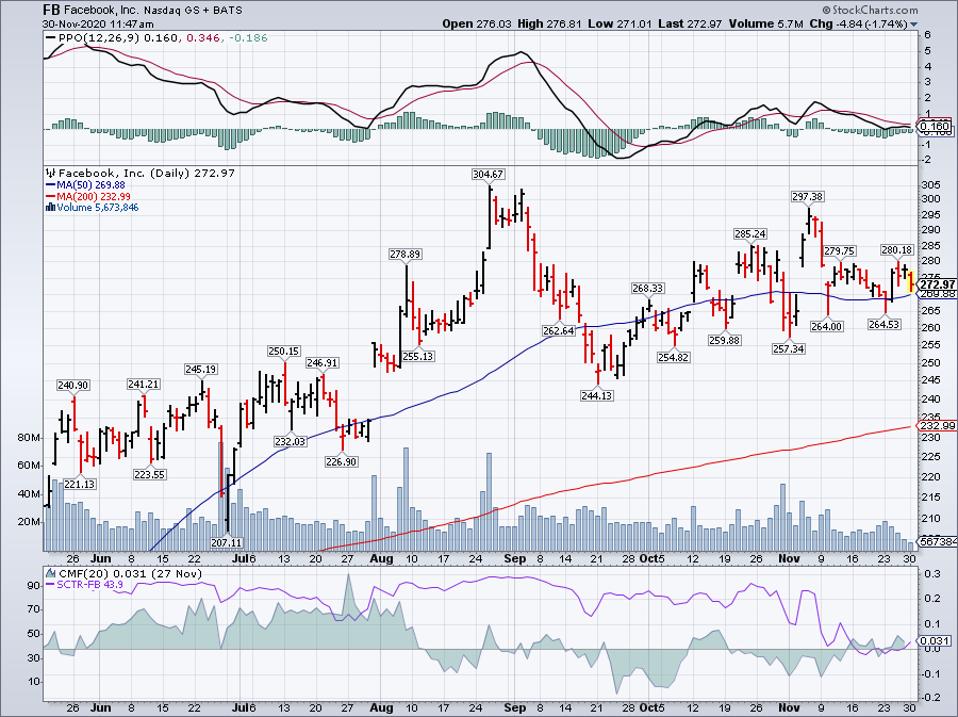Click the 279.75 price label
This screenshot has width=958, height=717.
839,251
